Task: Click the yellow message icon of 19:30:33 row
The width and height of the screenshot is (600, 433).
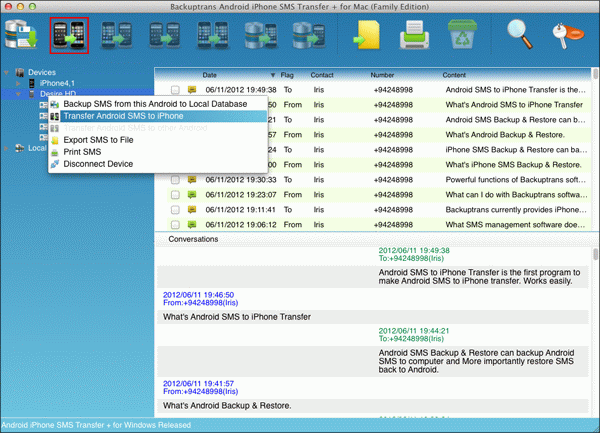Action: 192,180
